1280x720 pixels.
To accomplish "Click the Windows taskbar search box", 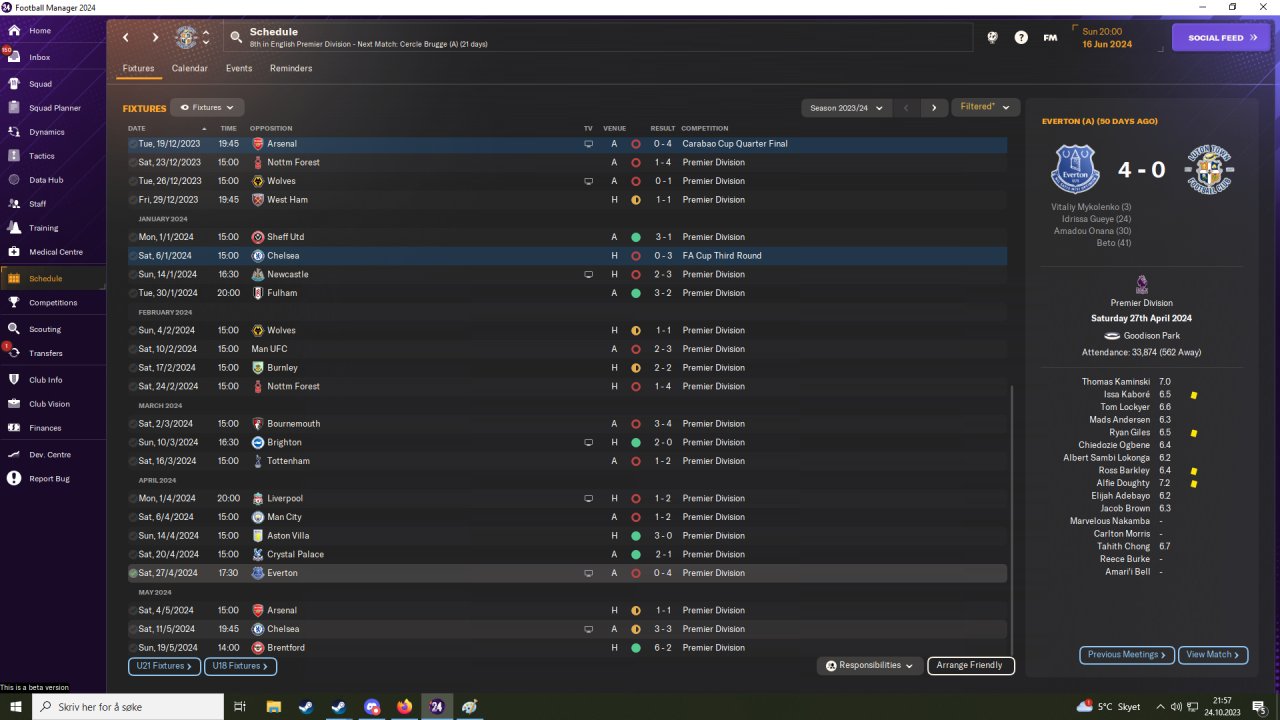I will [127, 707].
